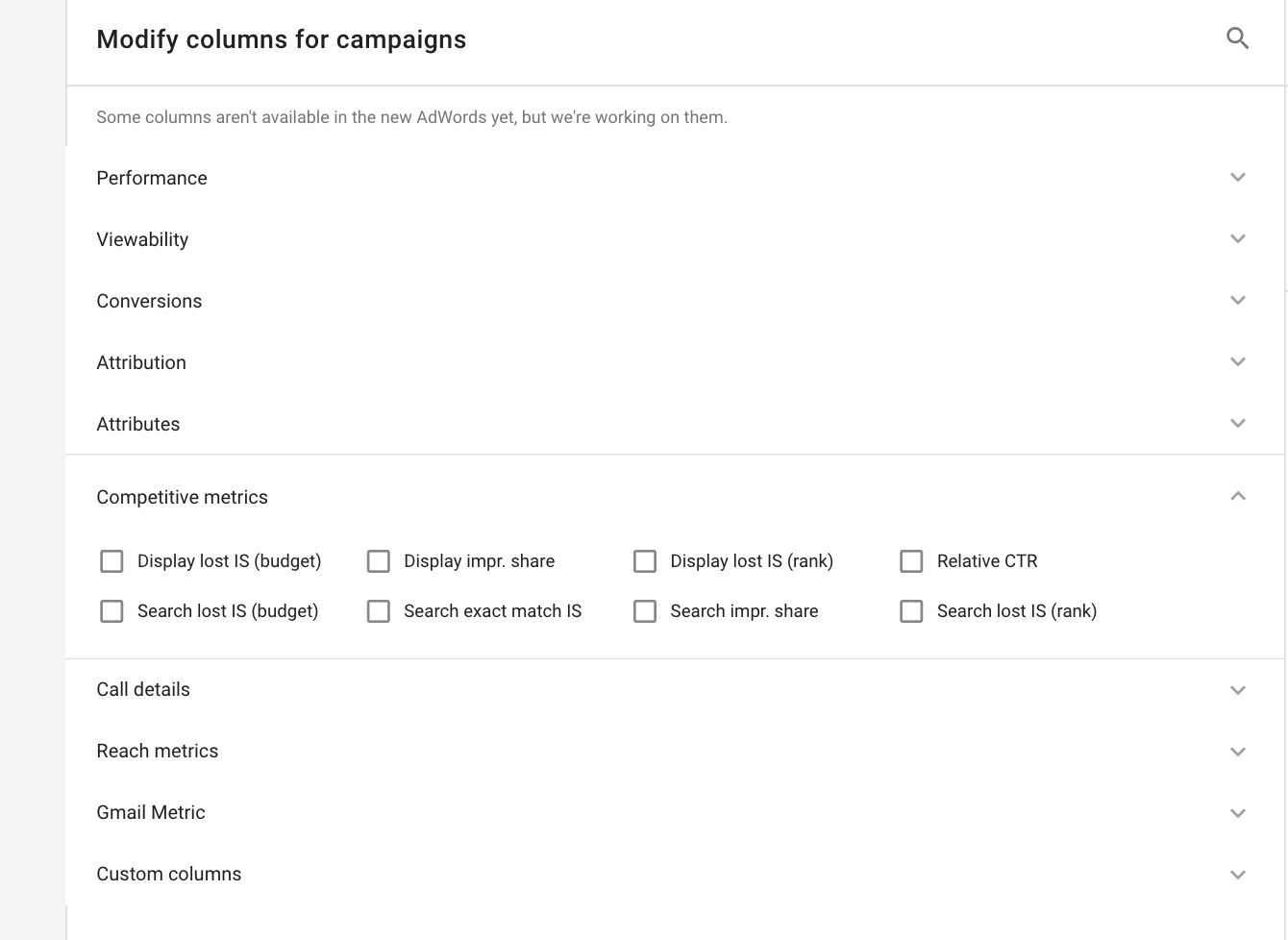
Task: Expand the Conversions section chevron
Action: 1238,301
